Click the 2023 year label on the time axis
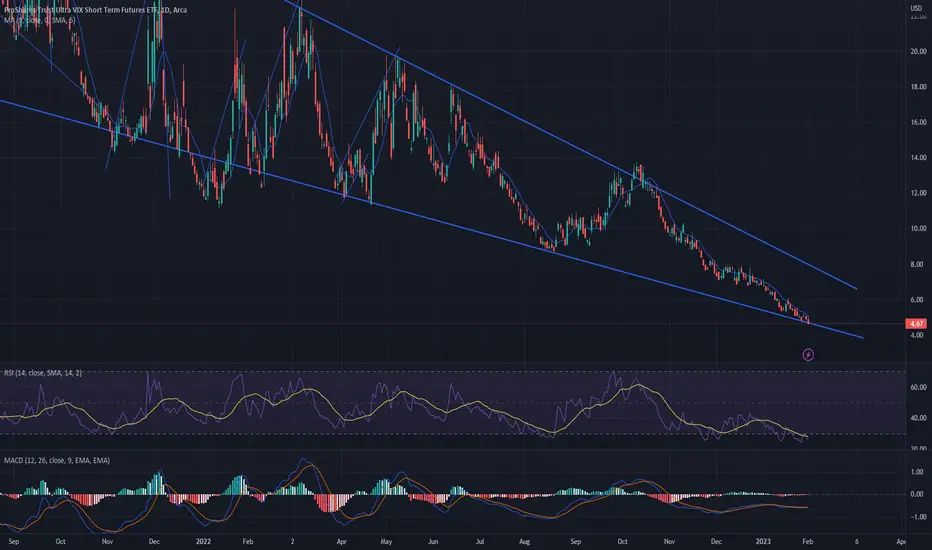This screenshot has width=932, height=550. click(763, 542)
